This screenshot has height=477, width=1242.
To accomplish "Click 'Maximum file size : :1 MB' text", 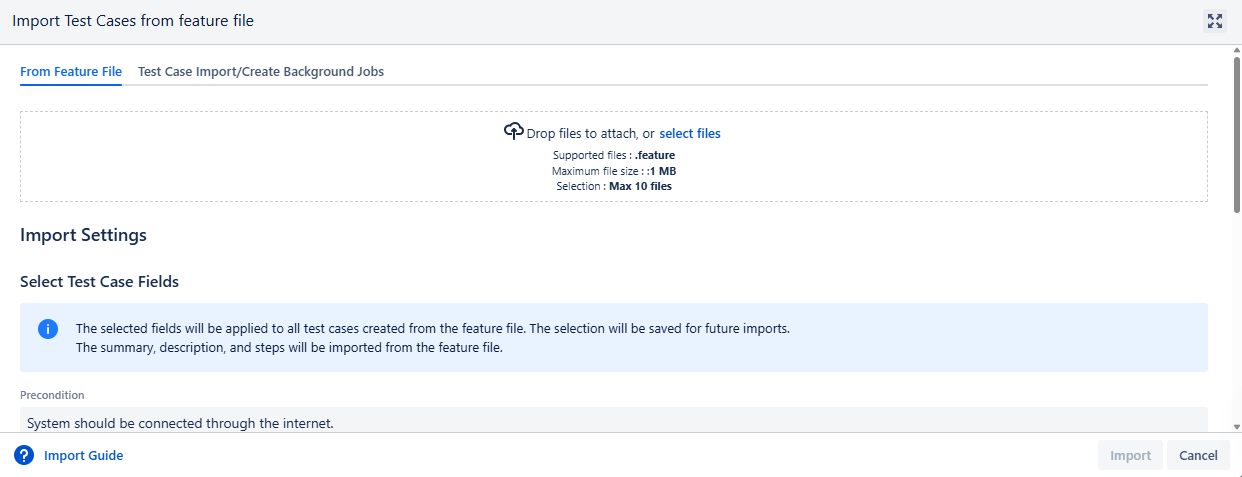I will pos(614,171).
